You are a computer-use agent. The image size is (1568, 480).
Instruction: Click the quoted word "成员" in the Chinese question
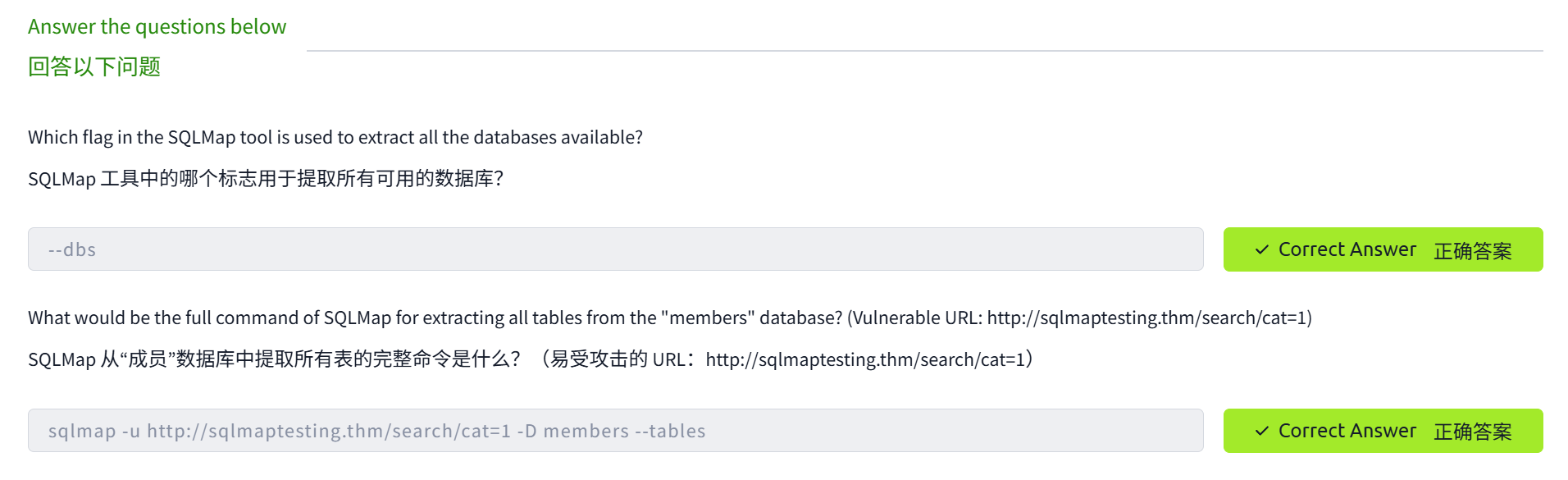pyautogui.click(x=148, y=359)
